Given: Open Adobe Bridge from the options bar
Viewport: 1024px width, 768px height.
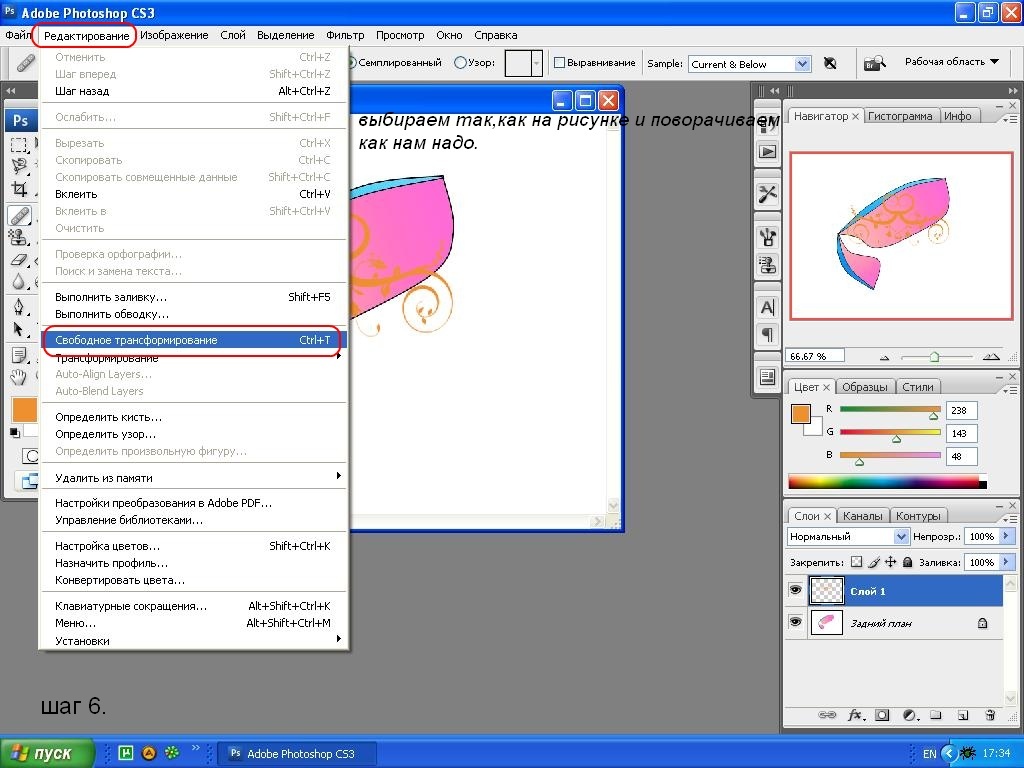Looking at the screenshot, I should point(875,63).
